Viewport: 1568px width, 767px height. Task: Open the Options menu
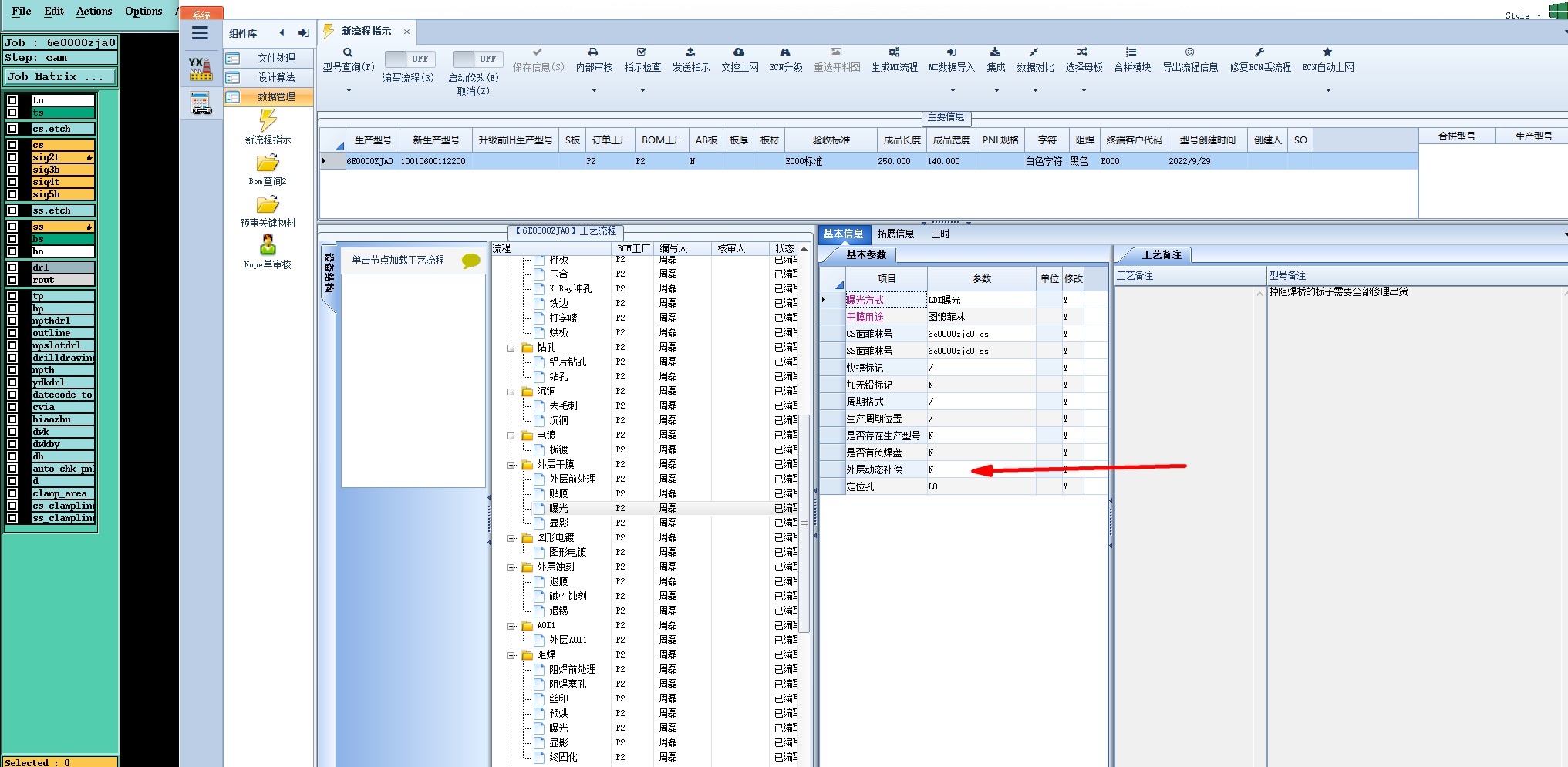click(143, 11)
